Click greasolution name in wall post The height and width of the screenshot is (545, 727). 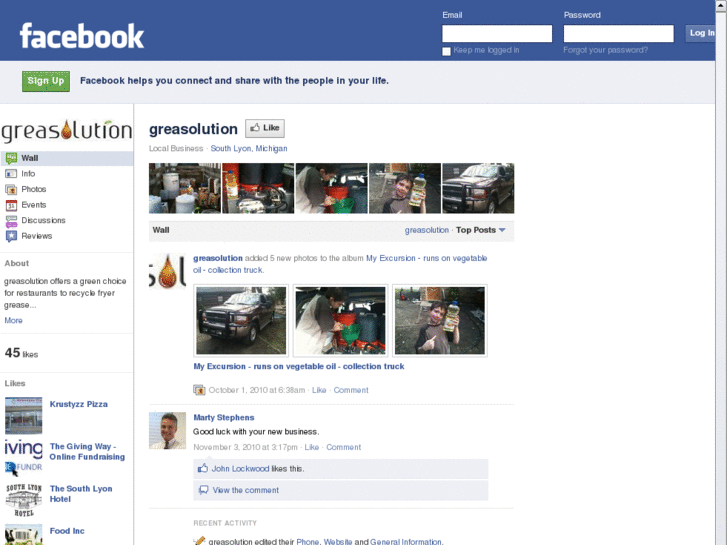(x=218, y=258)
